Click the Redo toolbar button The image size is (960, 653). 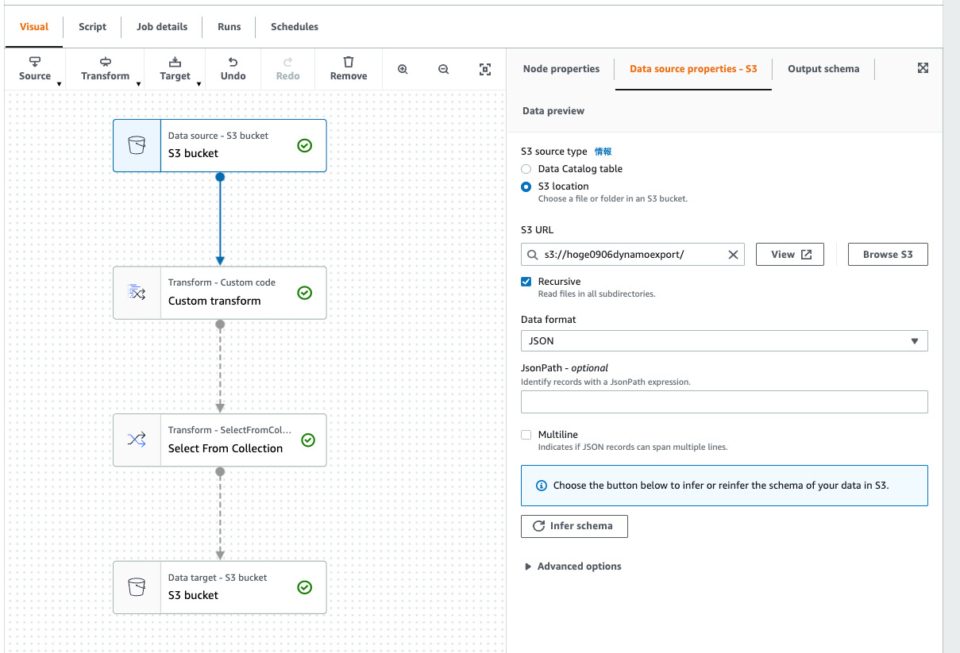point(288,69)
